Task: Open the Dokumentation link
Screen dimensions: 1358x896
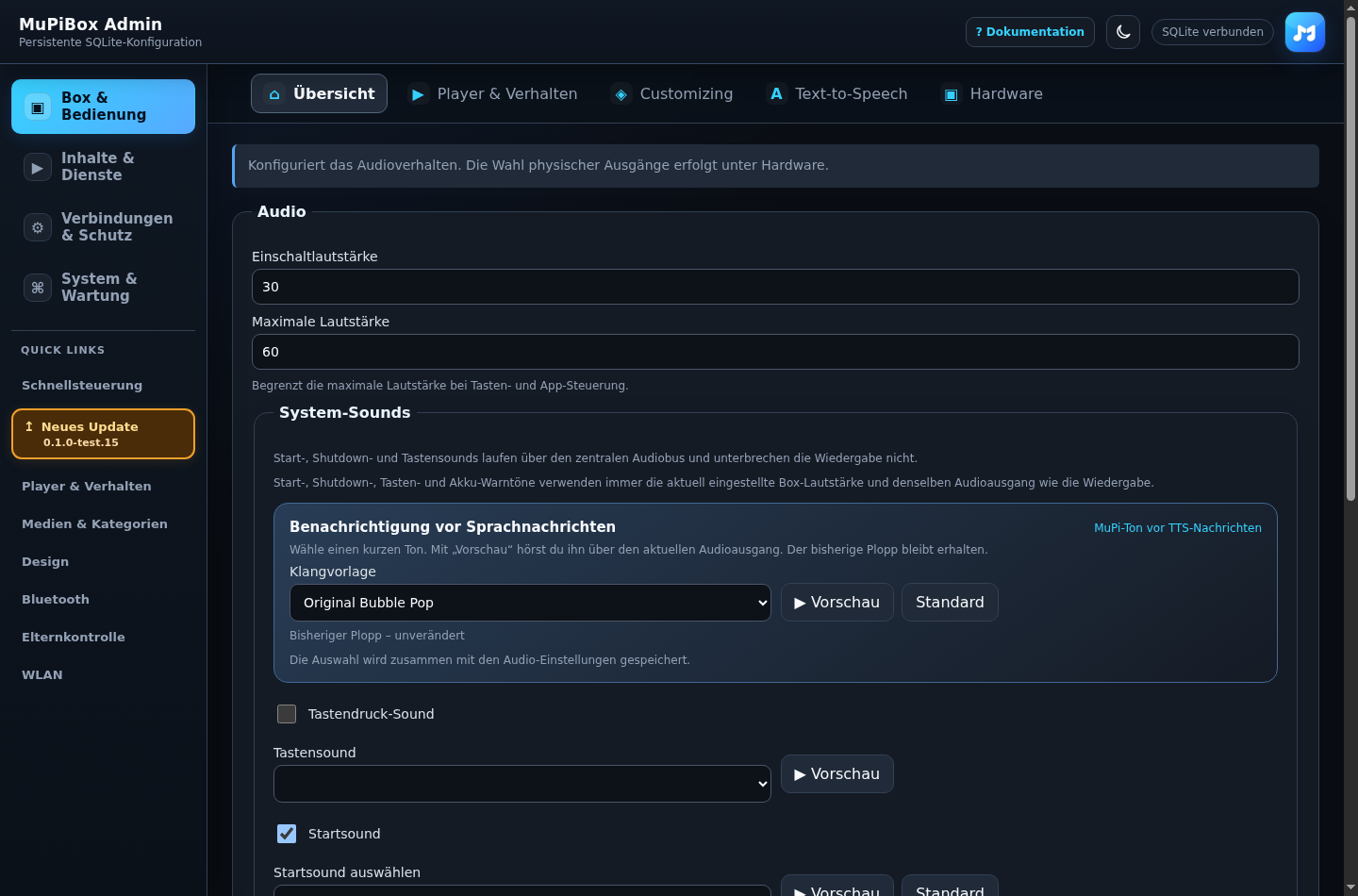Action: pos(1030,32)
